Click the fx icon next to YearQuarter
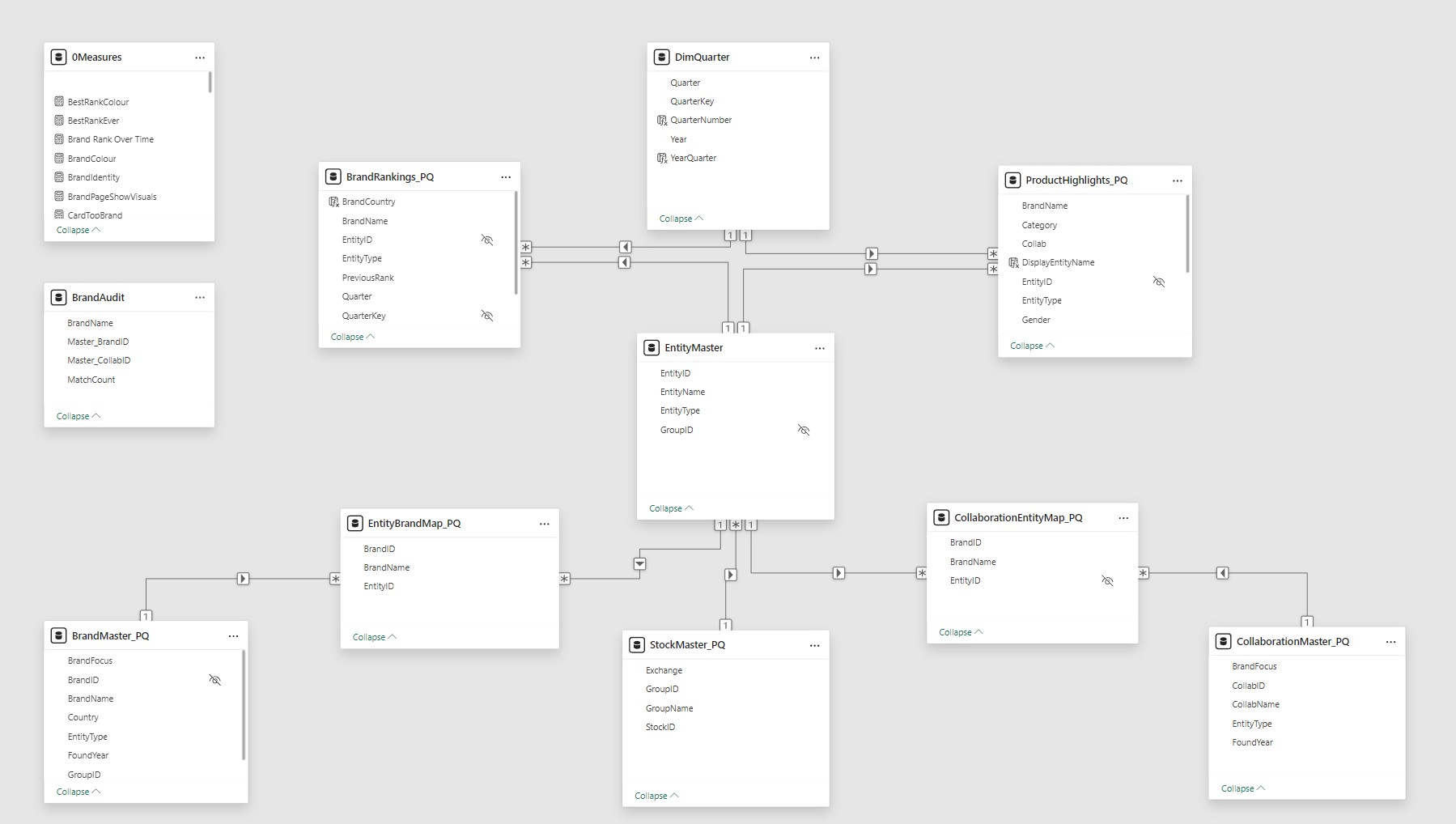The image size is (1456, 824). coord(663,158)
